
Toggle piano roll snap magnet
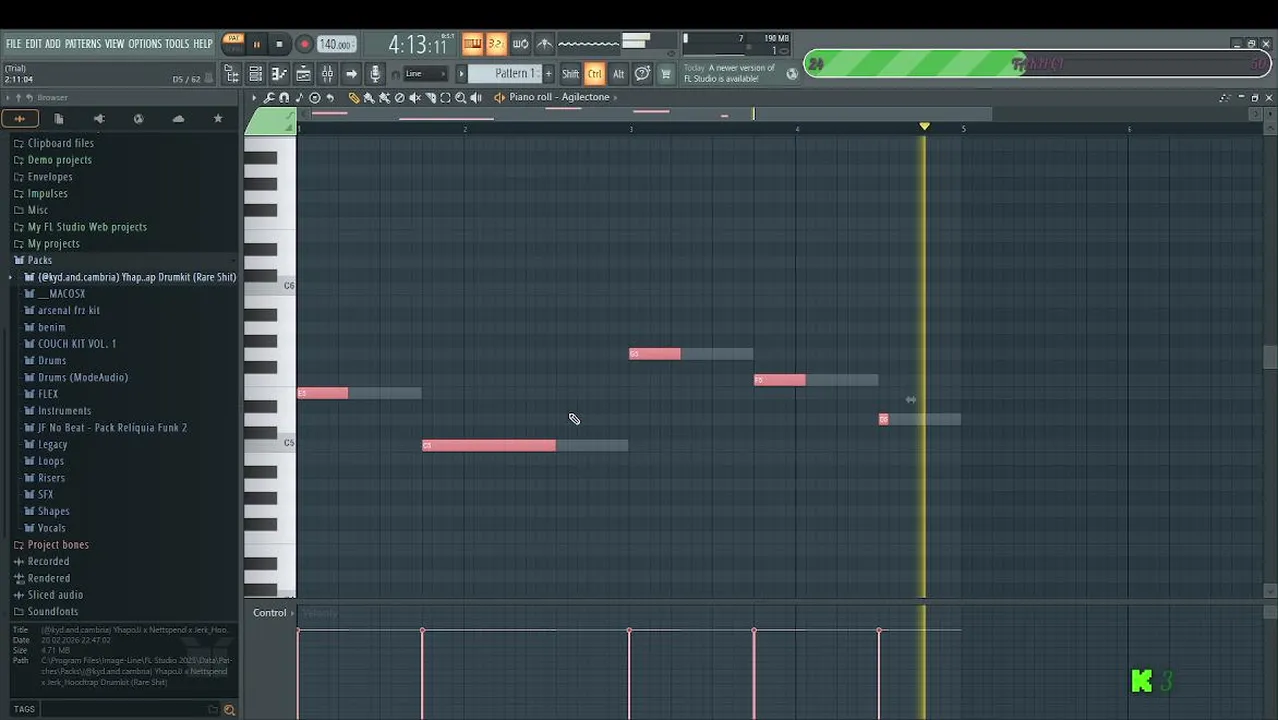(284, 97)
